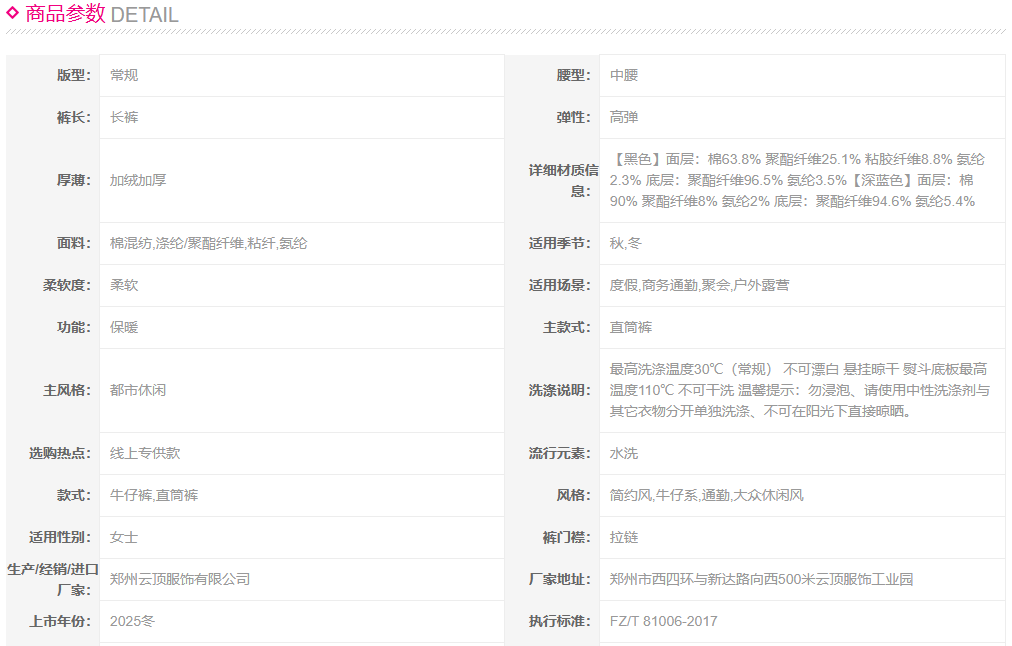Click the 详细材质信息 material composition text

(797, 180)
